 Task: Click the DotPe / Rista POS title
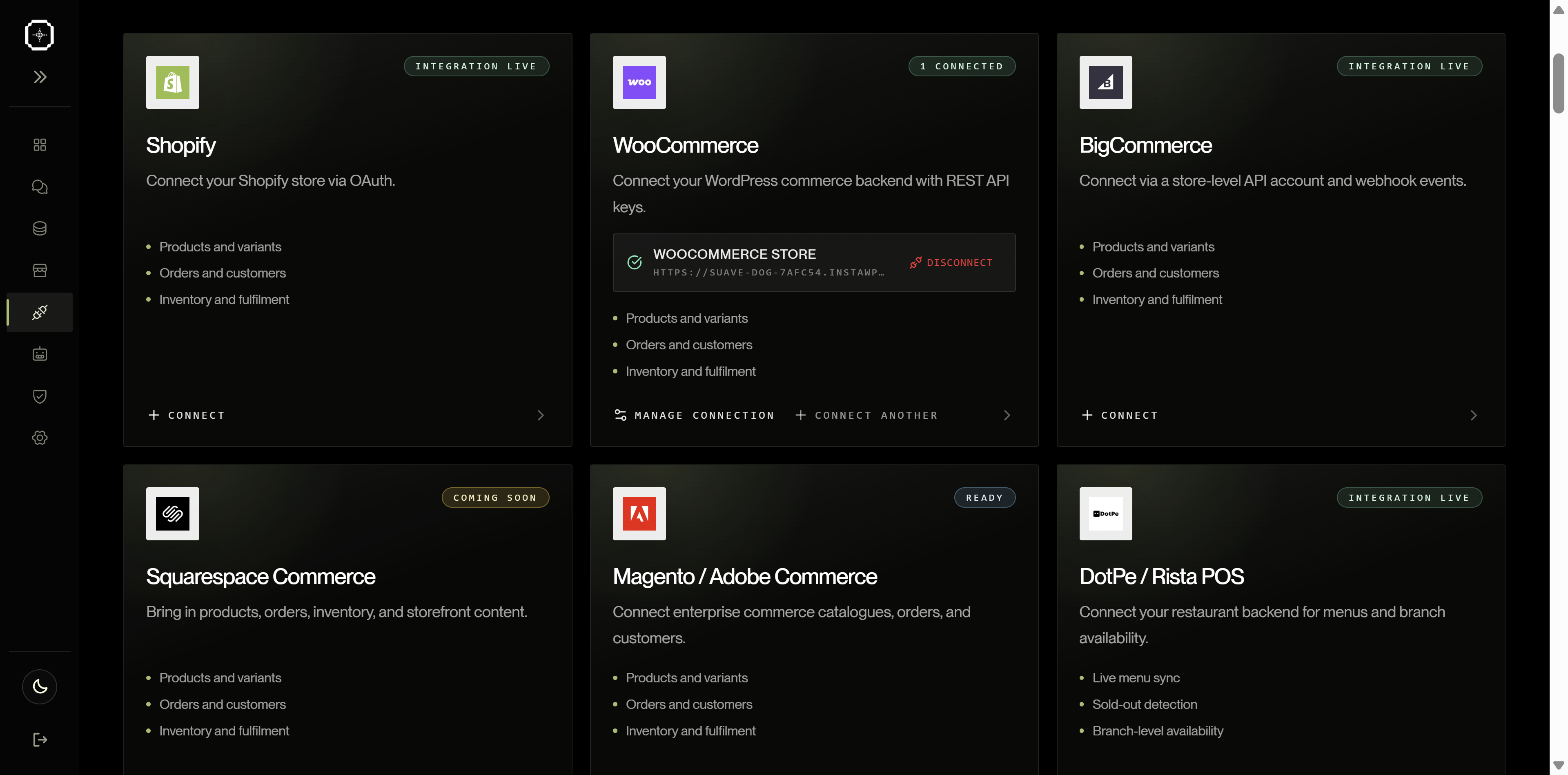point(1161,577)
